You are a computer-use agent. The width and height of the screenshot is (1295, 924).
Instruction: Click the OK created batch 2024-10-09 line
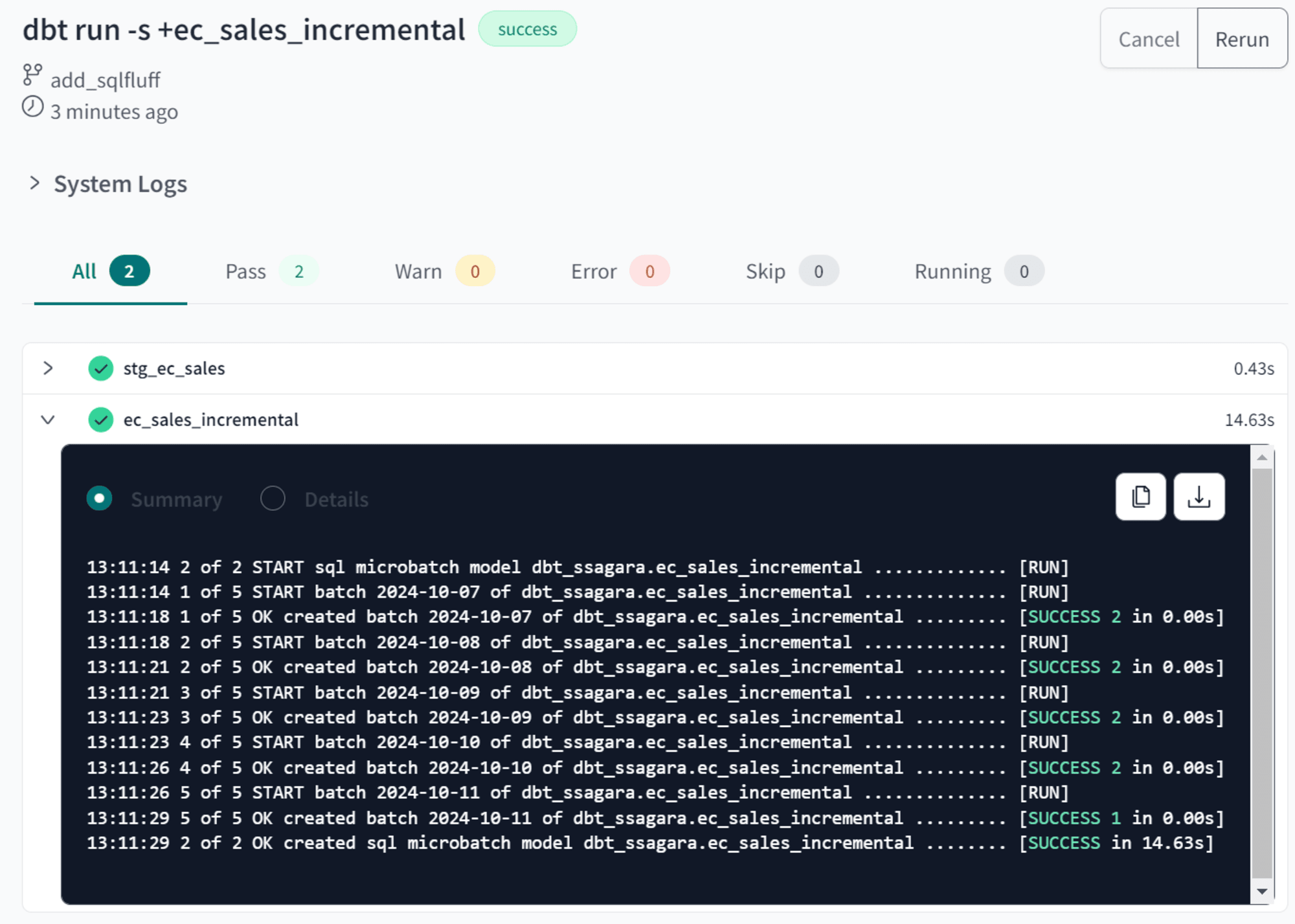tap(655, 717)
